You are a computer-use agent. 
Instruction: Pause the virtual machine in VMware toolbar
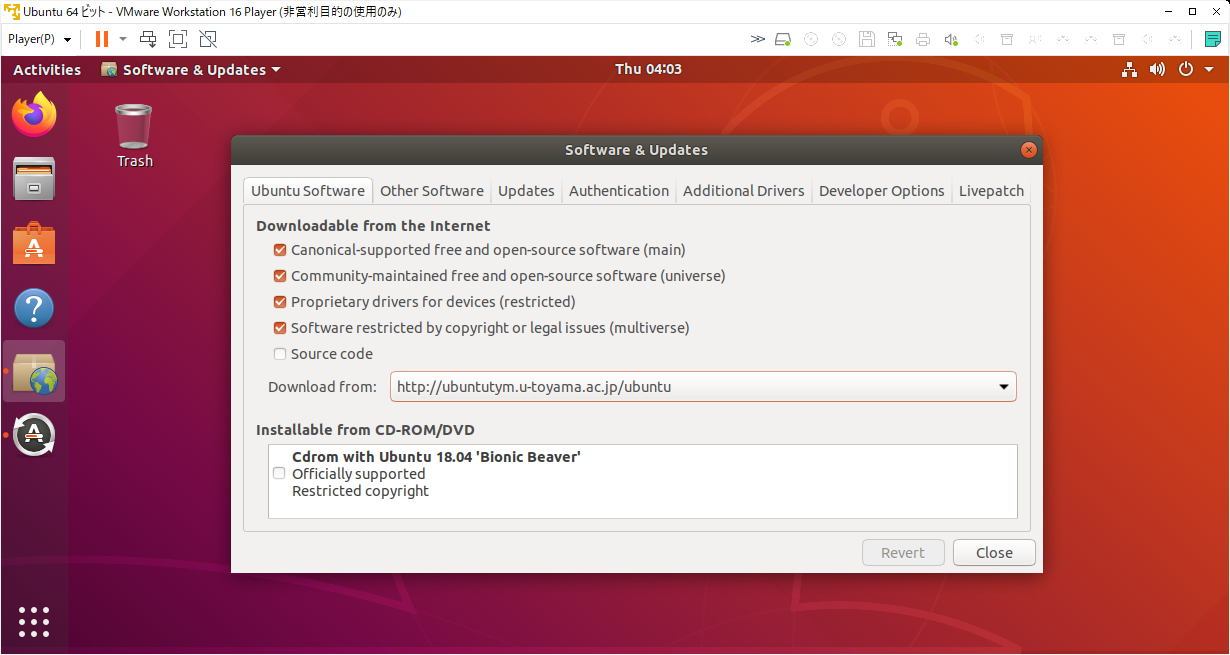coord(101,39)
